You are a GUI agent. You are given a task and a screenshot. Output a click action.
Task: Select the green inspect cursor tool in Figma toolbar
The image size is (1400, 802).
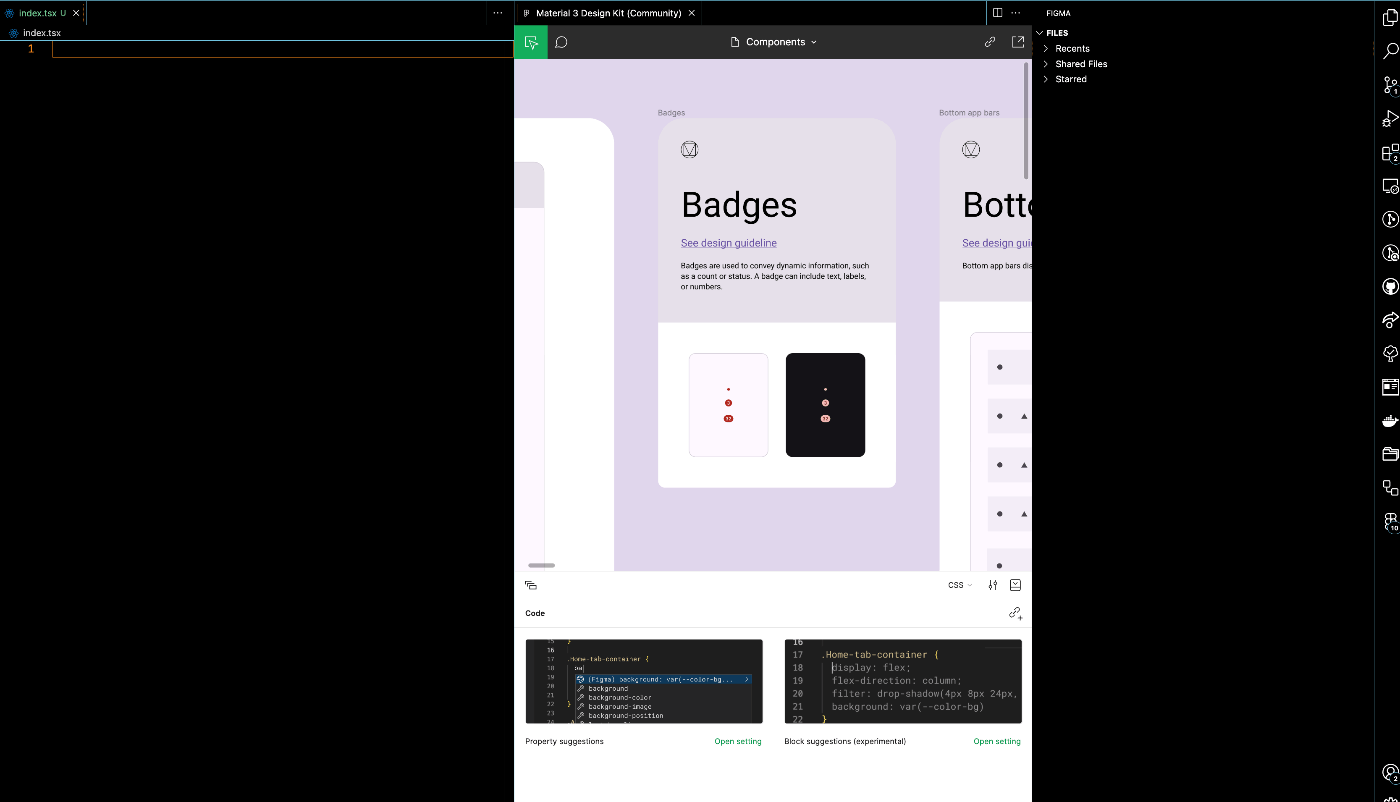(531, 42)
